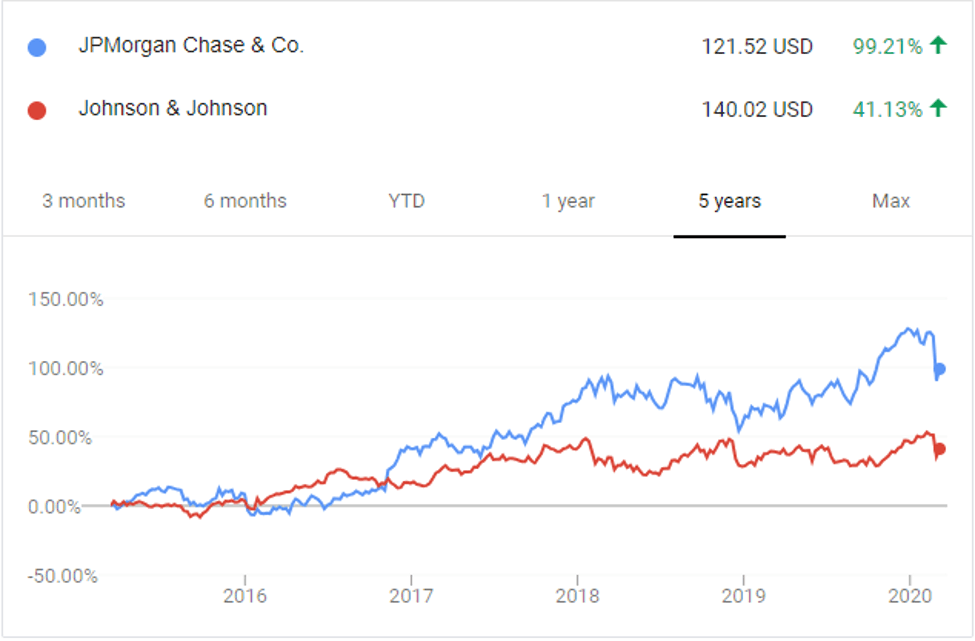Screen dimensions: 975x641
Task: Click the 140.02 USD price value
Action: click(757, 109)
